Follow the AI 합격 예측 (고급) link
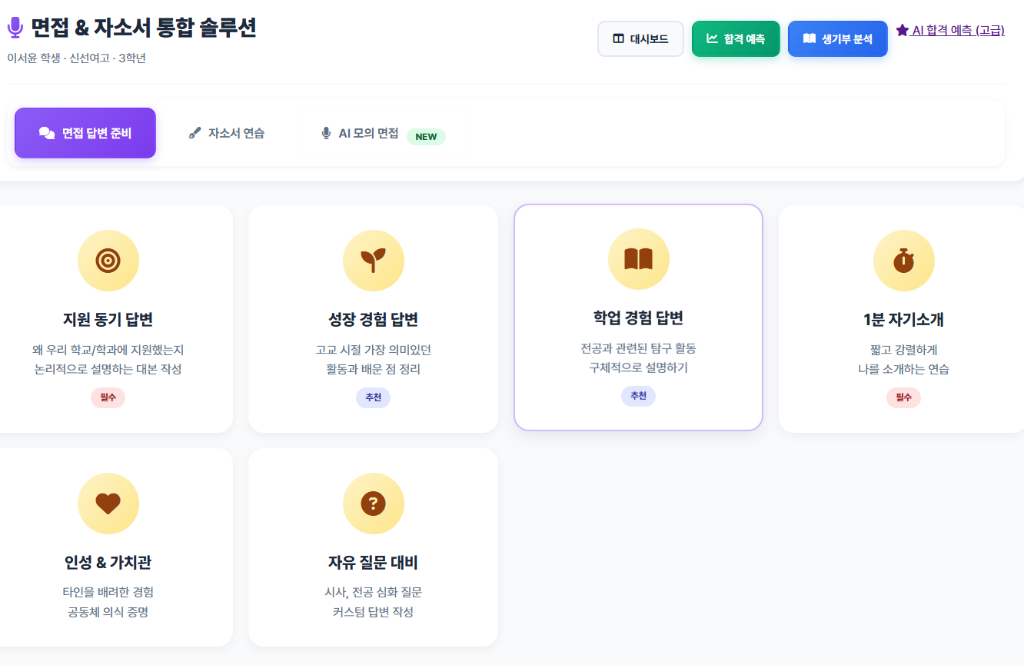Screen dimensions: 1024x666 tap(949, 31)
